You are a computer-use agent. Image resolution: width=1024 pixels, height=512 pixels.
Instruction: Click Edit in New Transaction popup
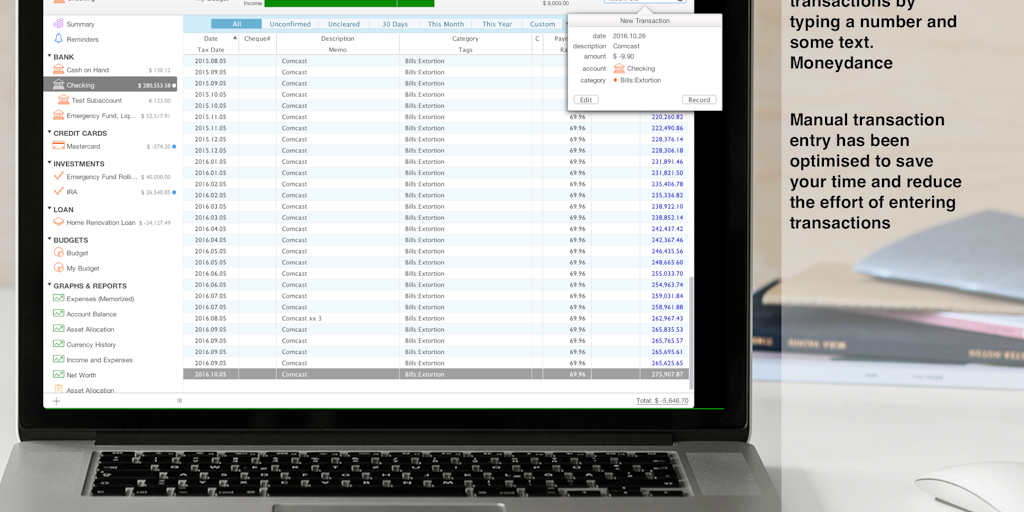click(586, 100)
